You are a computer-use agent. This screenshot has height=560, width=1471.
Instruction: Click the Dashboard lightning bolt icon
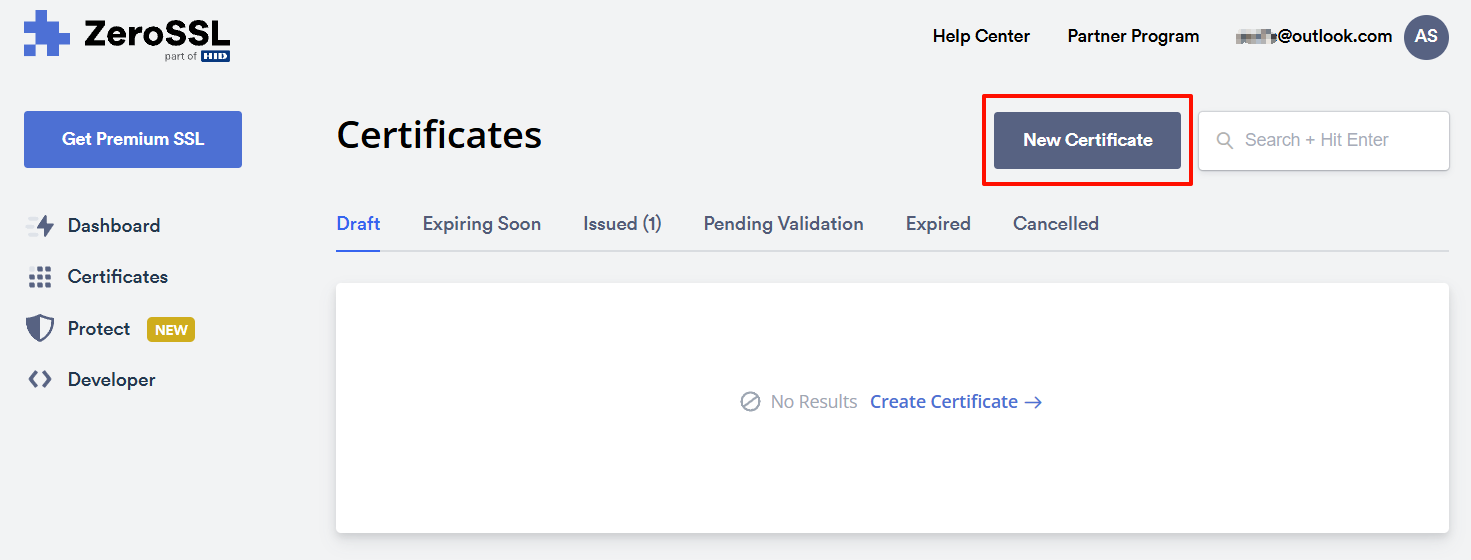[40, 226]
